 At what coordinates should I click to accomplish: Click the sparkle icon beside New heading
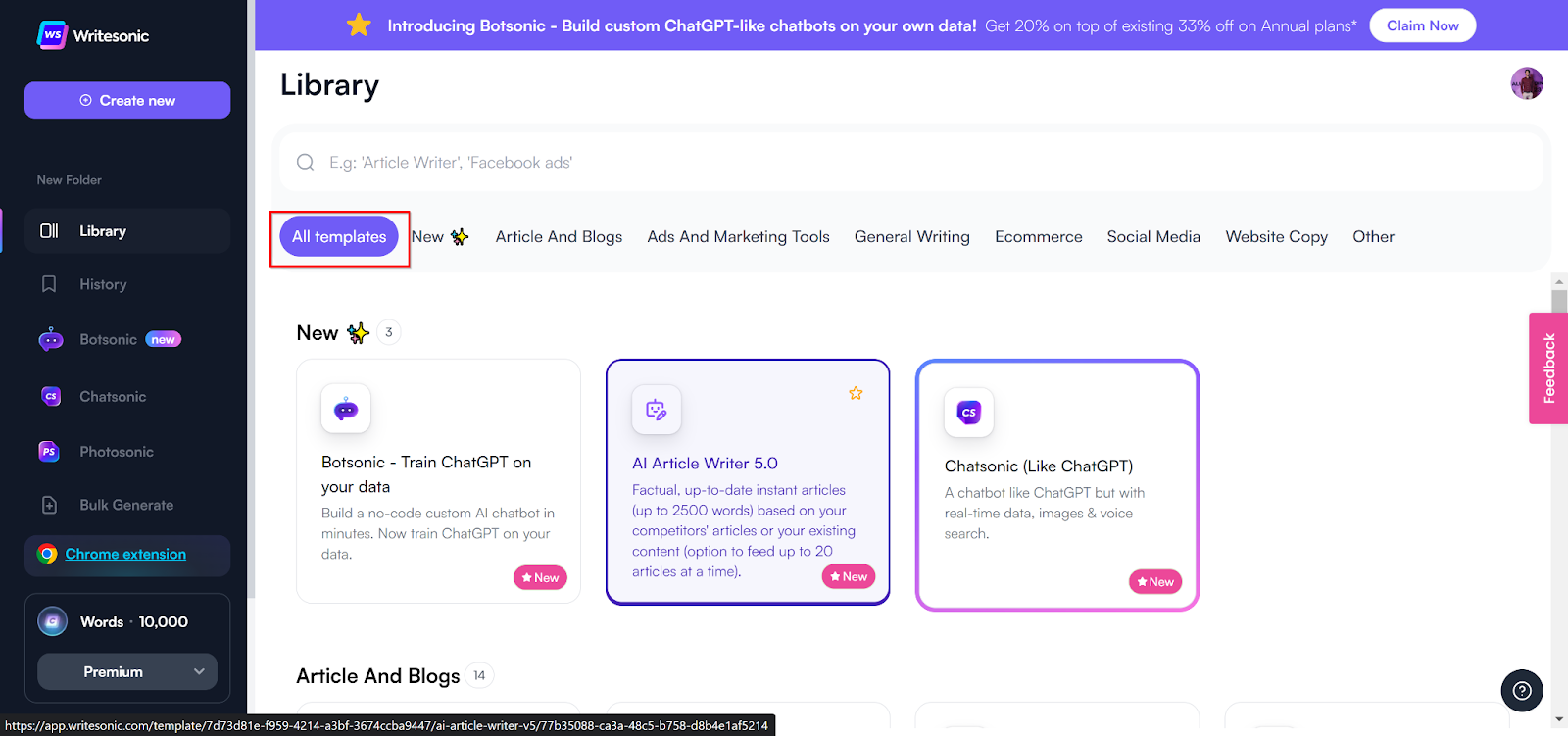coord(359,333)
